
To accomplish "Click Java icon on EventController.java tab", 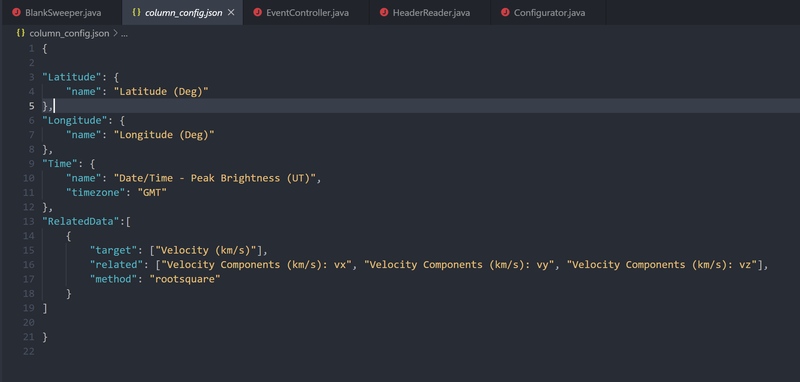I will [257, 12].
